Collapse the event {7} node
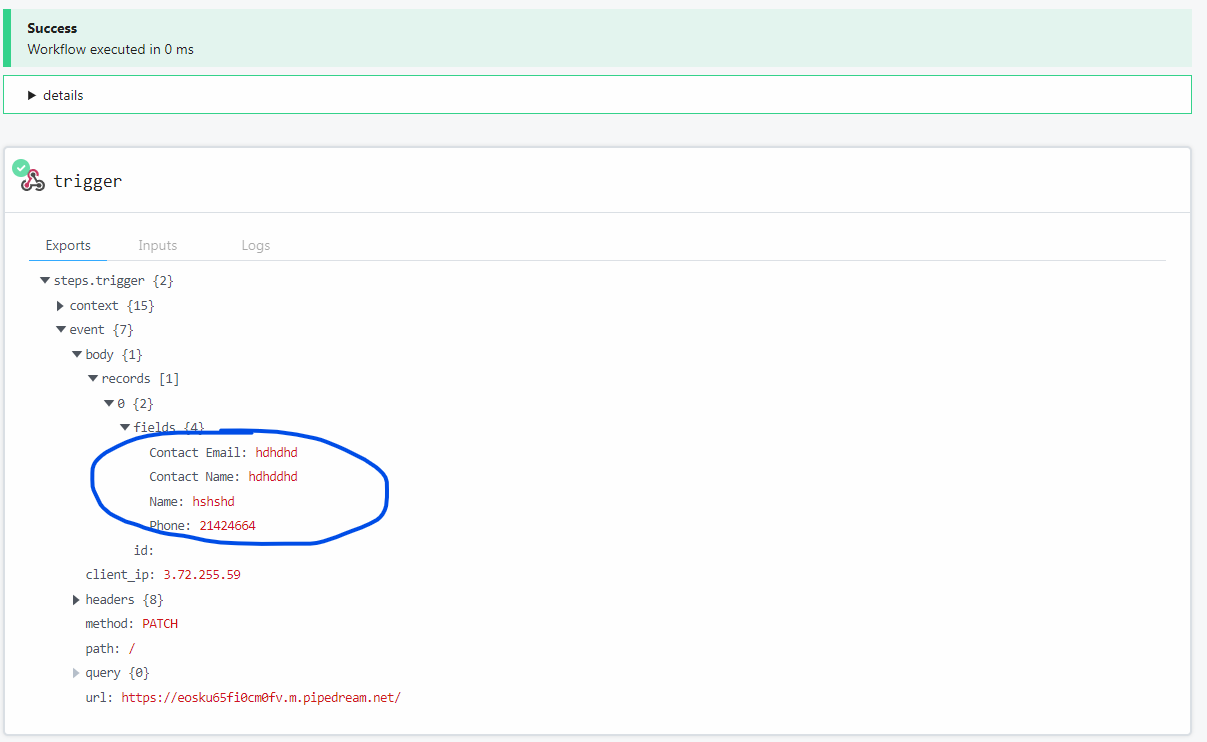 [61, 330]
